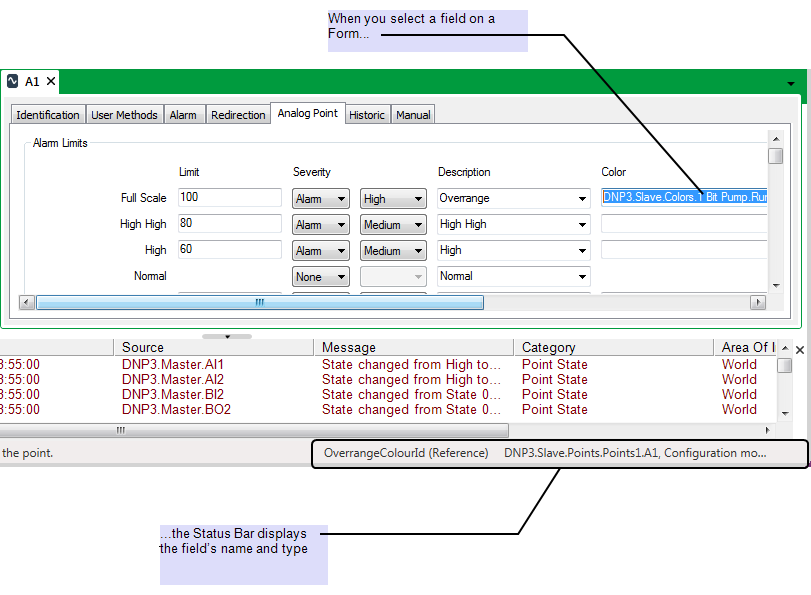
Task: Close the alarm list panel
Action: 799,350
